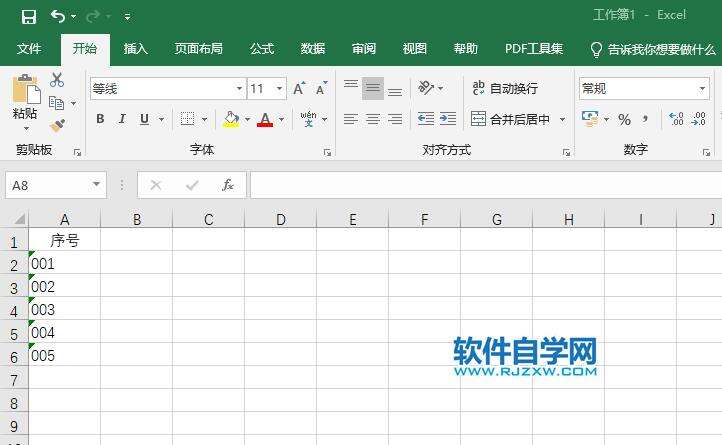722x445 pixels.
Task: Activate the Format Painter brush
Action: click(x=58, y=125)
